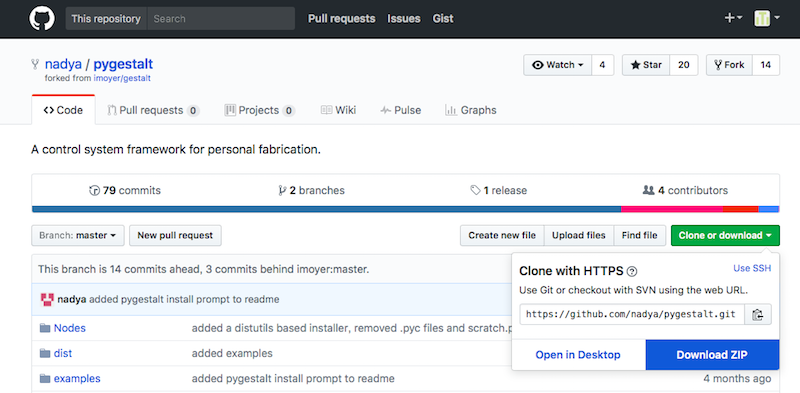View the 2 branches

[311, 190]
